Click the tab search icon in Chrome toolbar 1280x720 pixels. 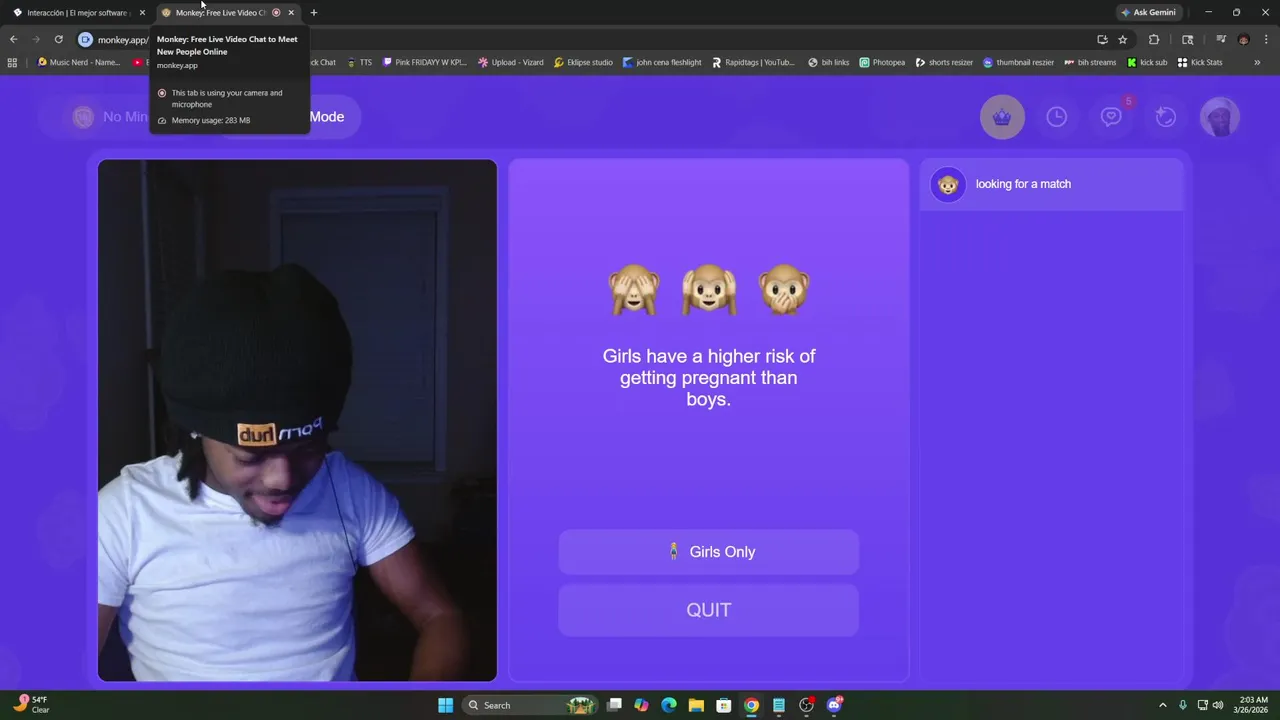(x=1187, y=39)
